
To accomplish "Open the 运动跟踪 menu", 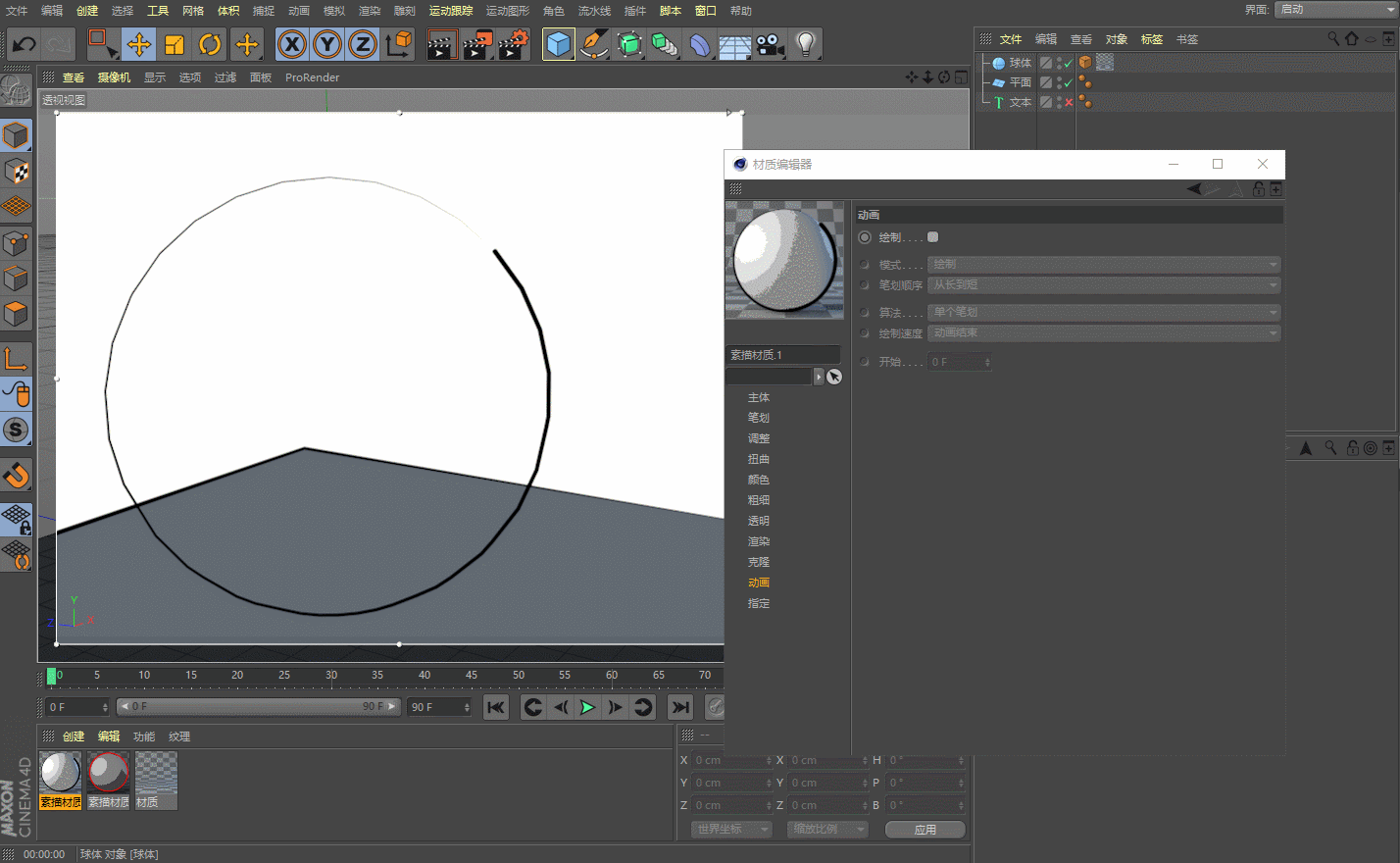I will tap(450, 11).
